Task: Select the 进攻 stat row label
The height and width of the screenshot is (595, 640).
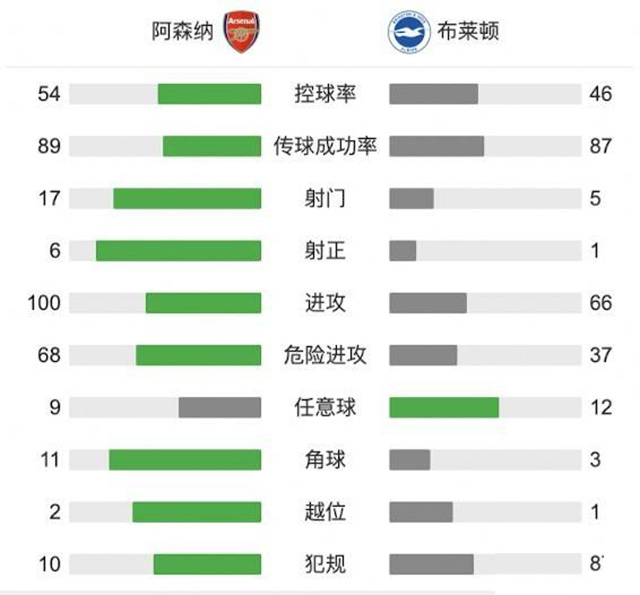Action: [x=325, y=303]
